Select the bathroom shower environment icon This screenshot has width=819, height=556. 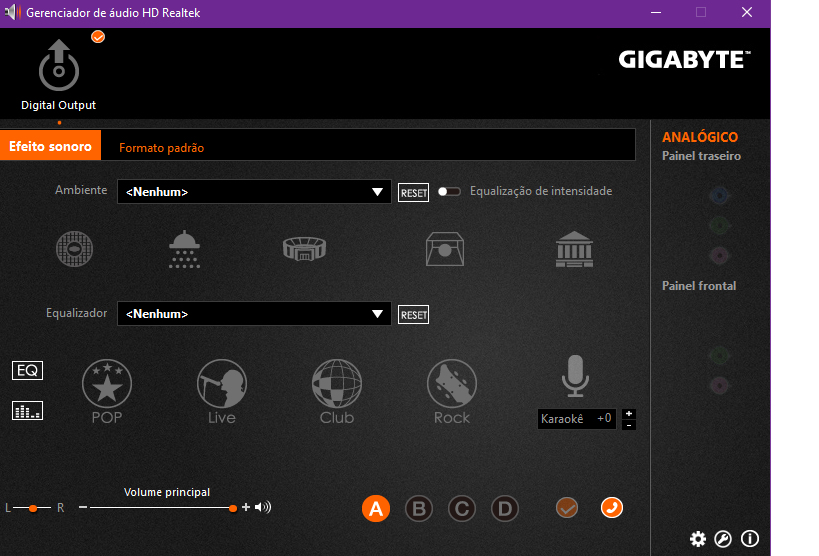point(184,249)
